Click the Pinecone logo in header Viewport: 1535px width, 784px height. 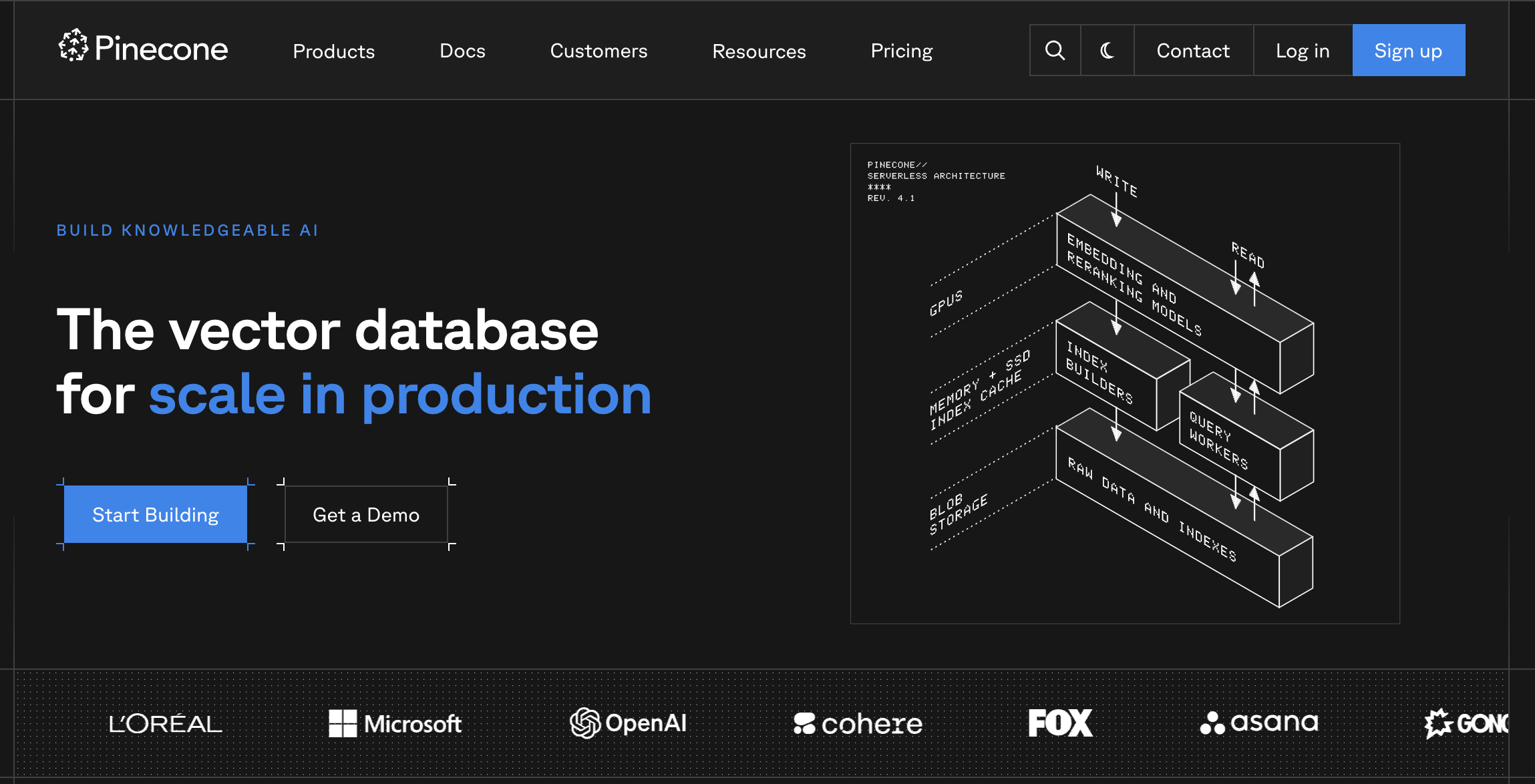tap(143, 48)
